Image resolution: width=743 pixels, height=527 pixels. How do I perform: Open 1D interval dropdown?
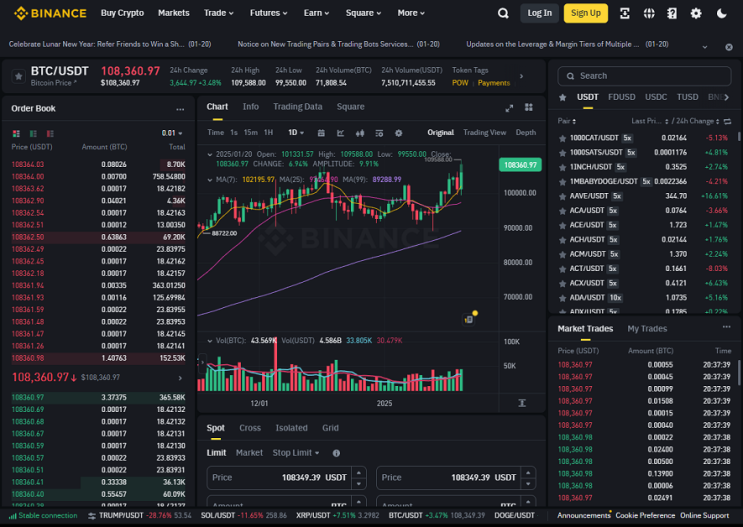[296, 133]
